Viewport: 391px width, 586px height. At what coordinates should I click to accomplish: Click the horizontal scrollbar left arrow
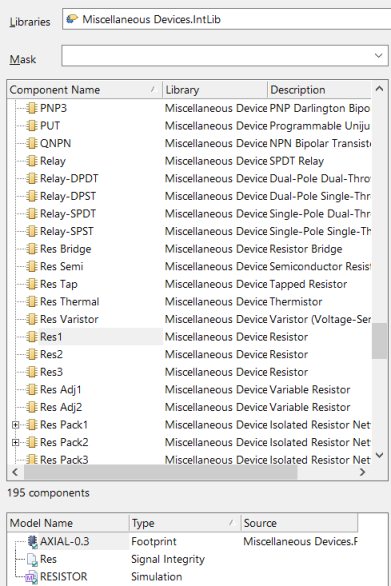coord(15,472)
